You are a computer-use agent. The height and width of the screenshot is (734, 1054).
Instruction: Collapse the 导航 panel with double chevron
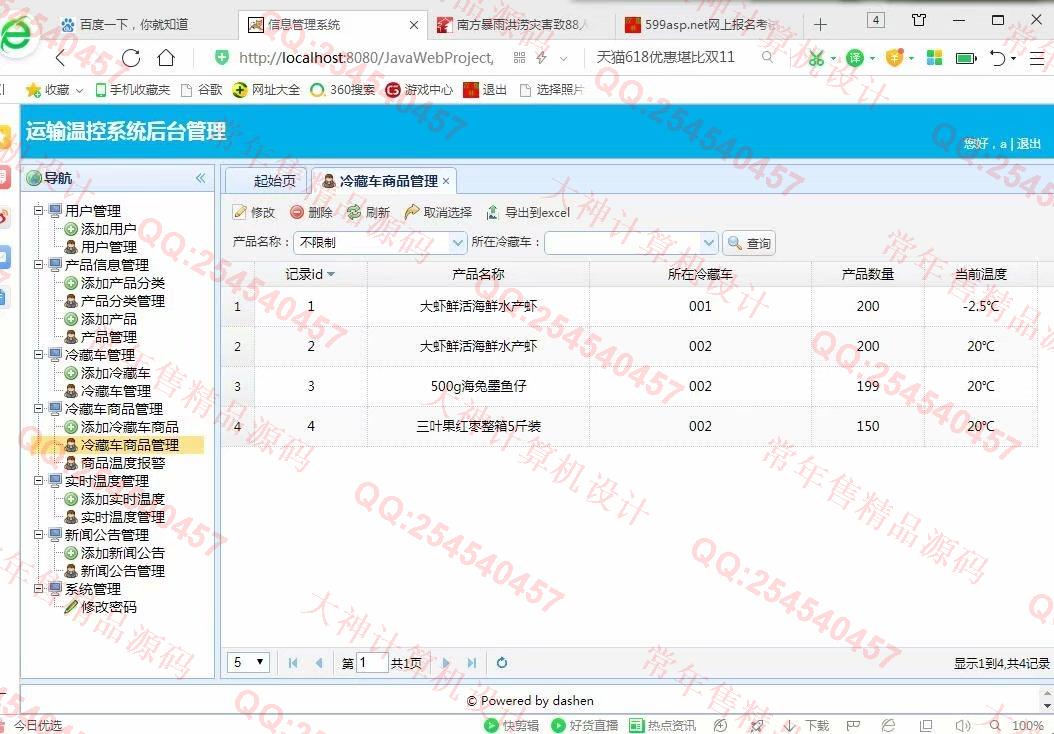coord(200,178)
